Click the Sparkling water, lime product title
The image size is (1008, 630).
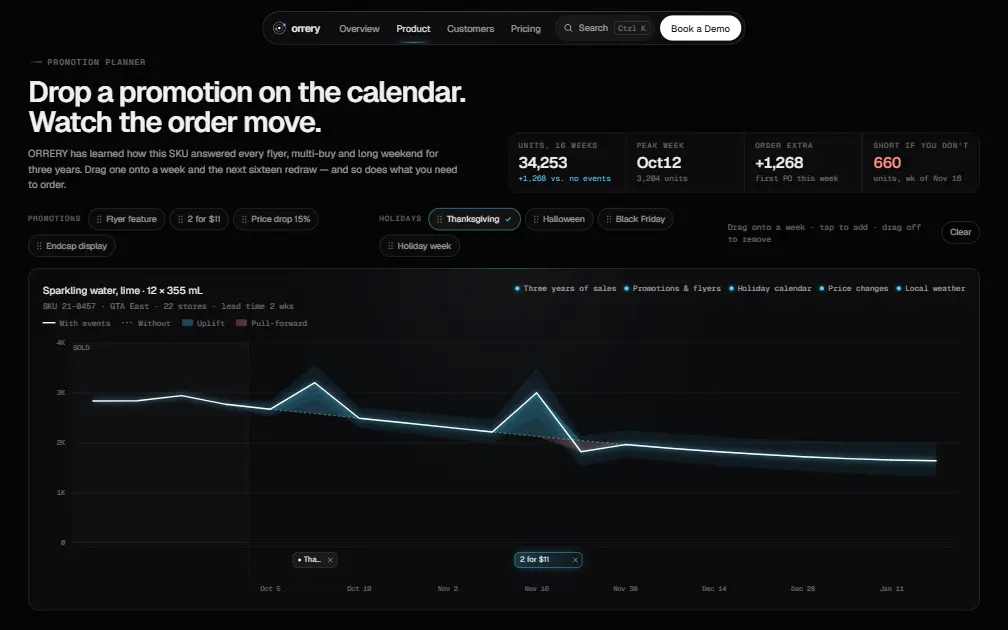123,291
